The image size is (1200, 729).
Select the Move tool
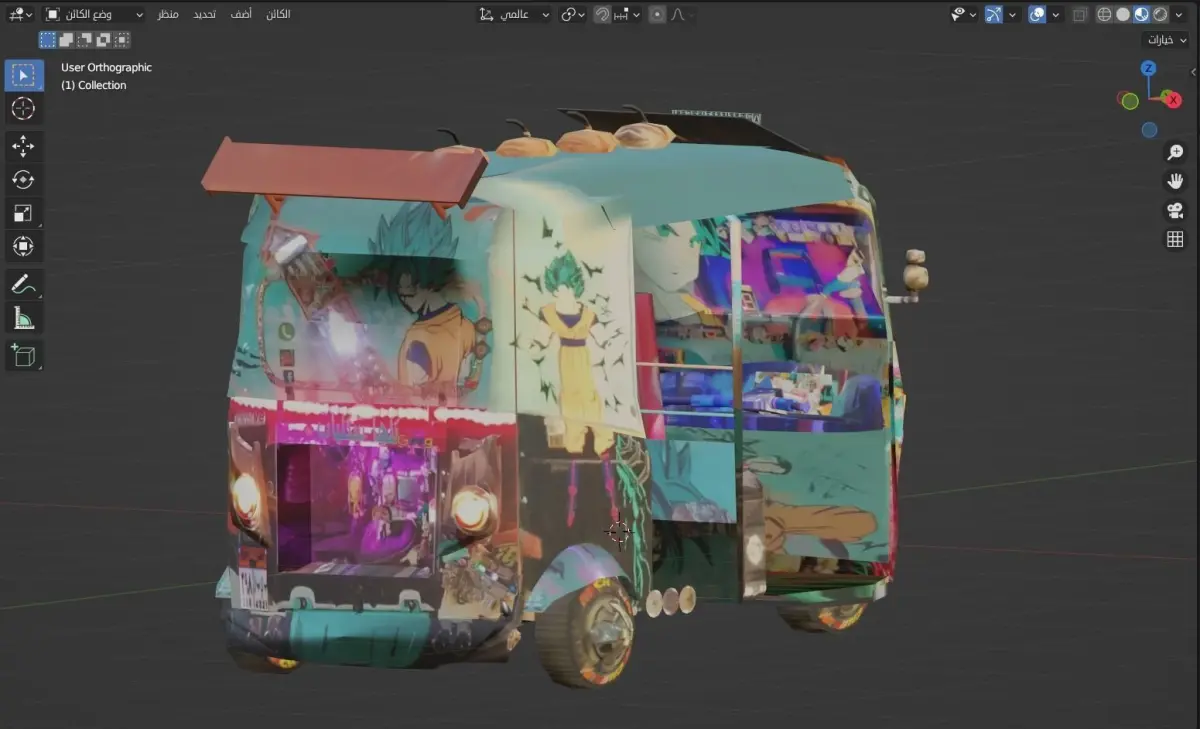point(23,146)
